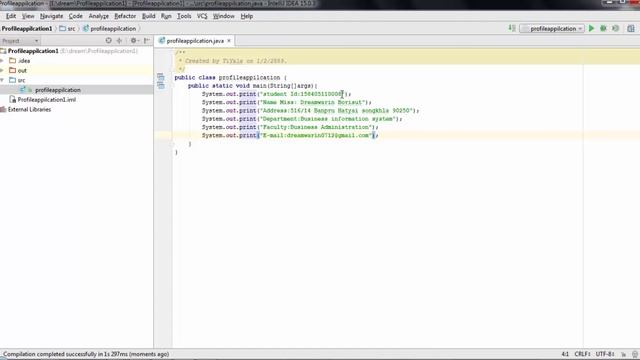The image size is (640, 360).
Task: Open the Run menu
Action: pos(166,16)
